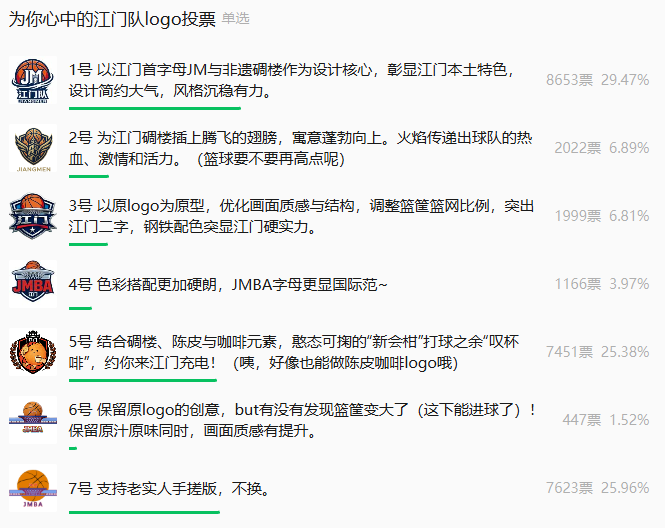Image resolution: width=665 pixels, height=528 pixels.
Task: Click the 为你心中的江门队logo投票 poll title
Action: click(112, 19)
